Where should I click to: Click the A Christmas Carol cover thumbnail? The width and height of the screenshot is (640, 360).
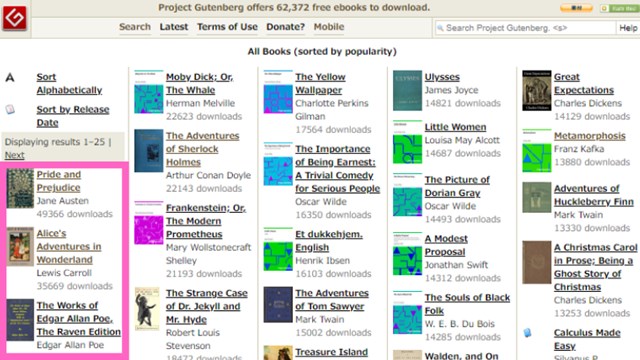point(537,262)
